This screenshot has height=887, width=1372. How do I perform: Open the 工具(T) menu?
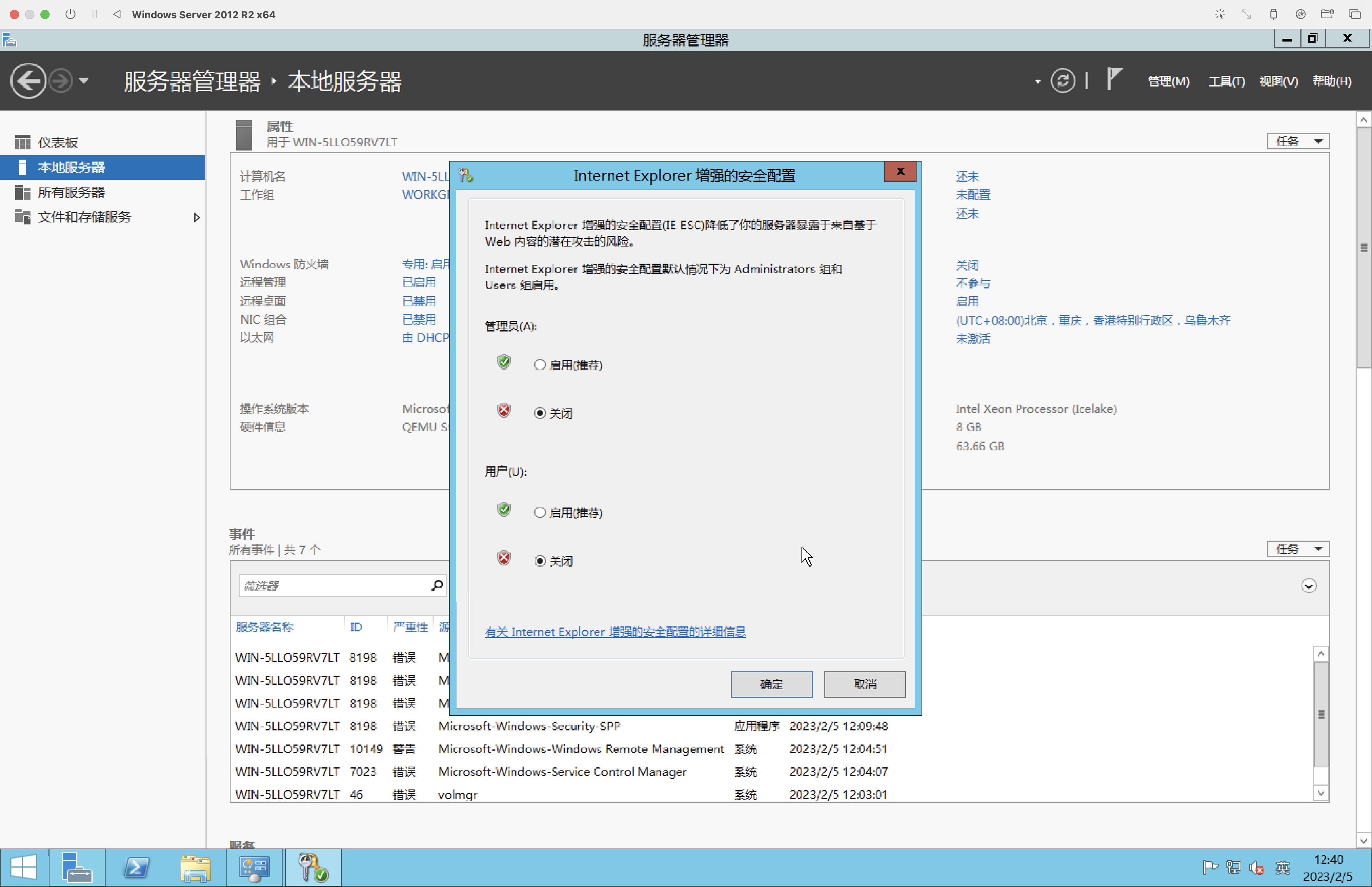tap(1227, 81)
